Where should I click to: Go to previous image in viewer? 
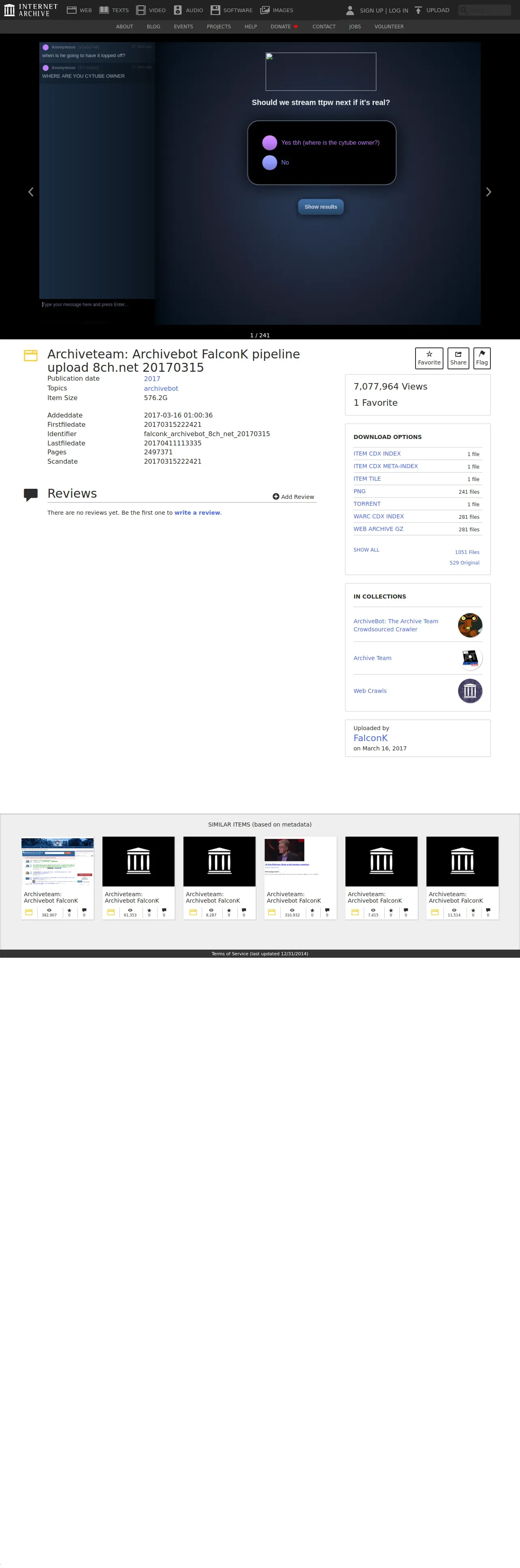tap(31, 192)
